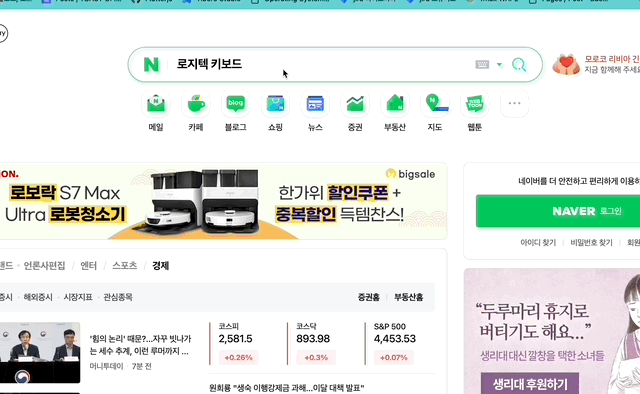
Task: Click the green magnifier search icon
Action: pyautogui.click(x=519, y=65)
